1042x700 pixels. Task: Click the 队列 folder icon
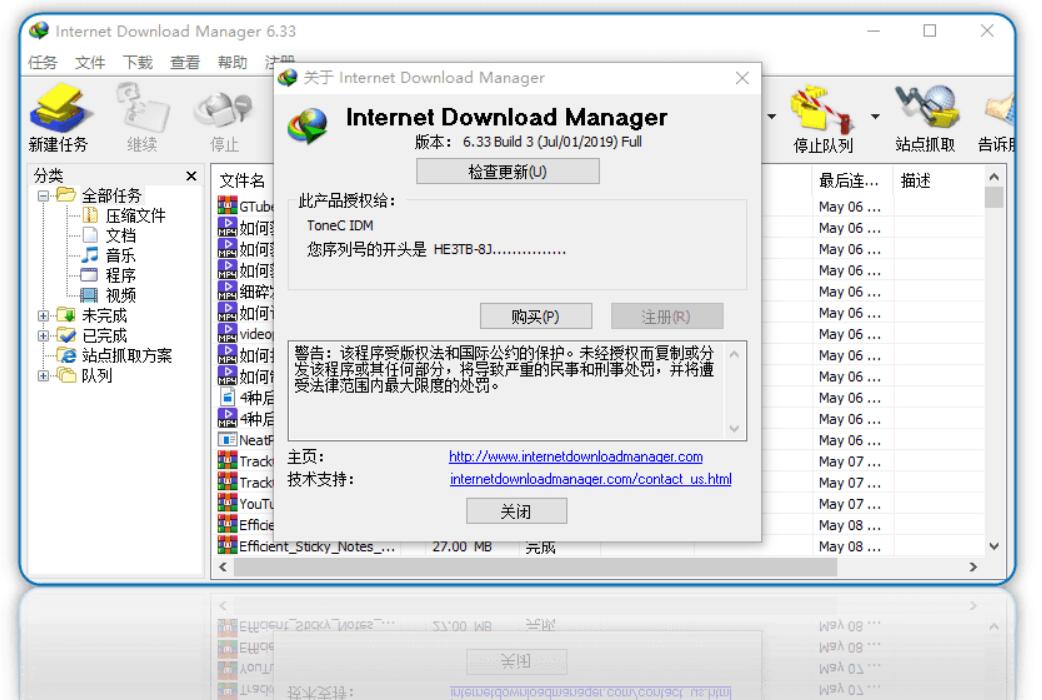coord(66,376)
